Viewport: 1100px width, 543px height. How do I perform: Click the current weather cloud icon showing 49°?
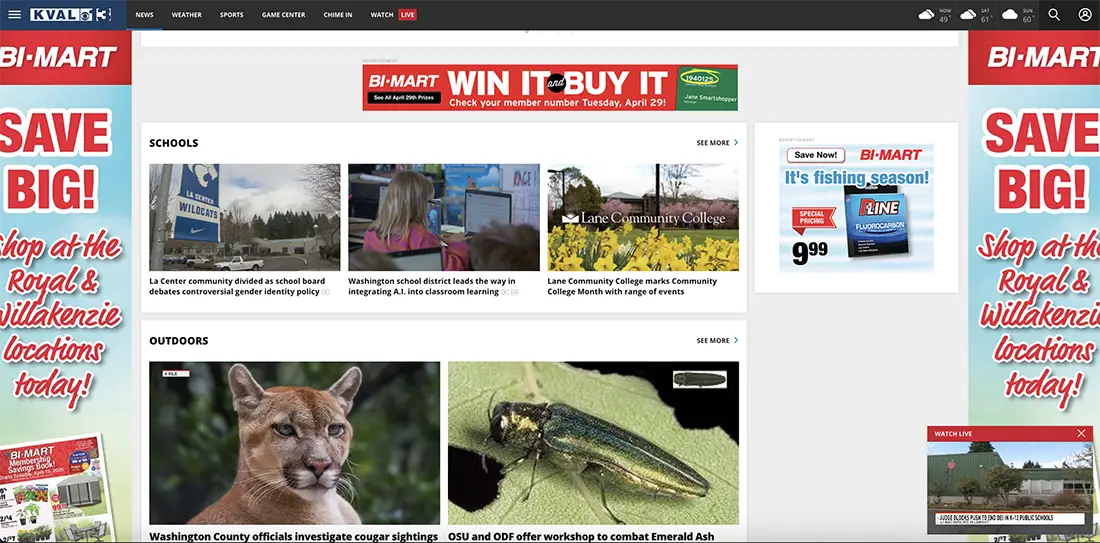click(x=927, y=15)
